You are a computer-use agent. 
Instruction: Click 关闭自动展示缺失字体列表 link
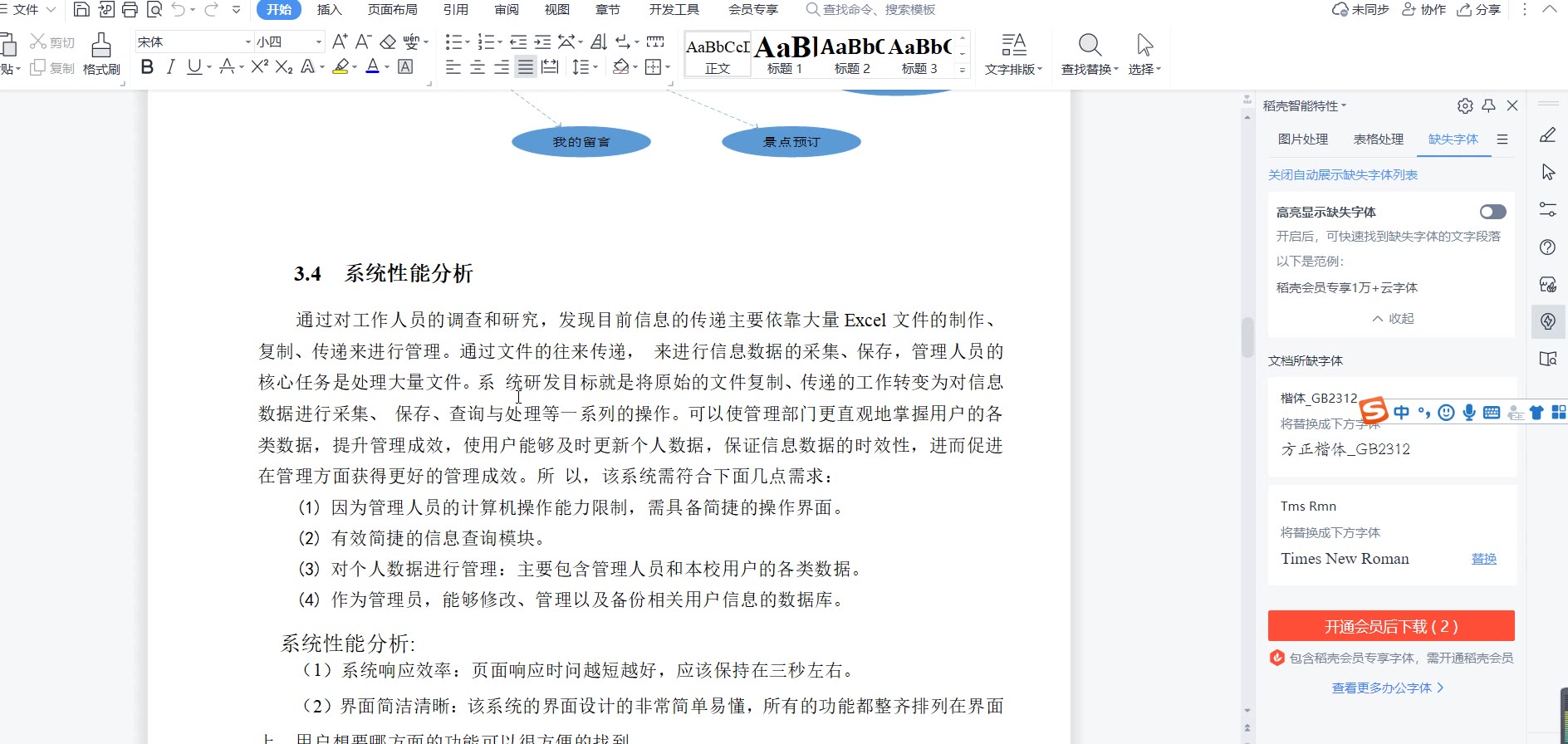pos(1343,175)
